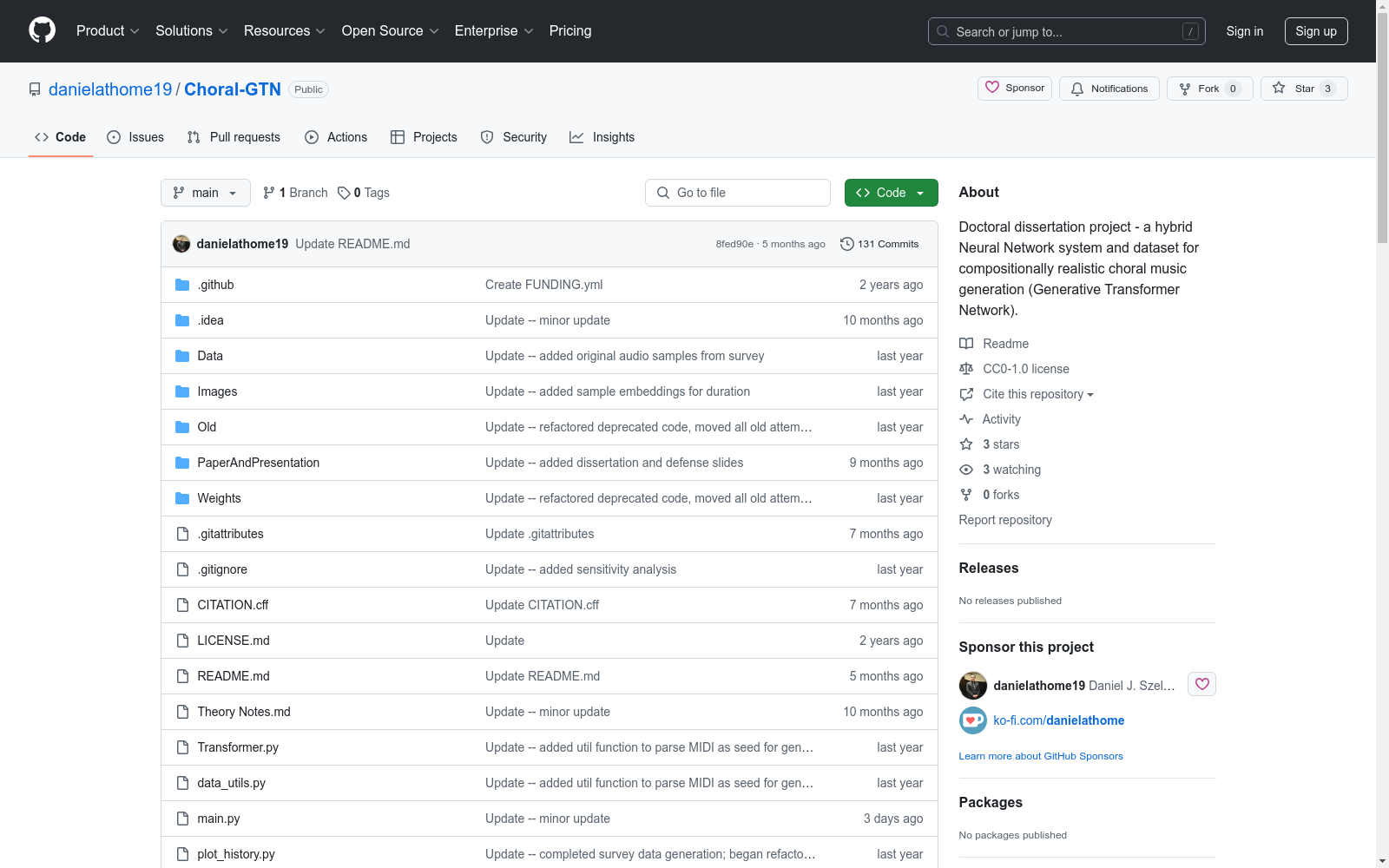Open the danielathome19 owner link in title
The height and width of the screenshot is (868, 1389).
tap(110, 89)
